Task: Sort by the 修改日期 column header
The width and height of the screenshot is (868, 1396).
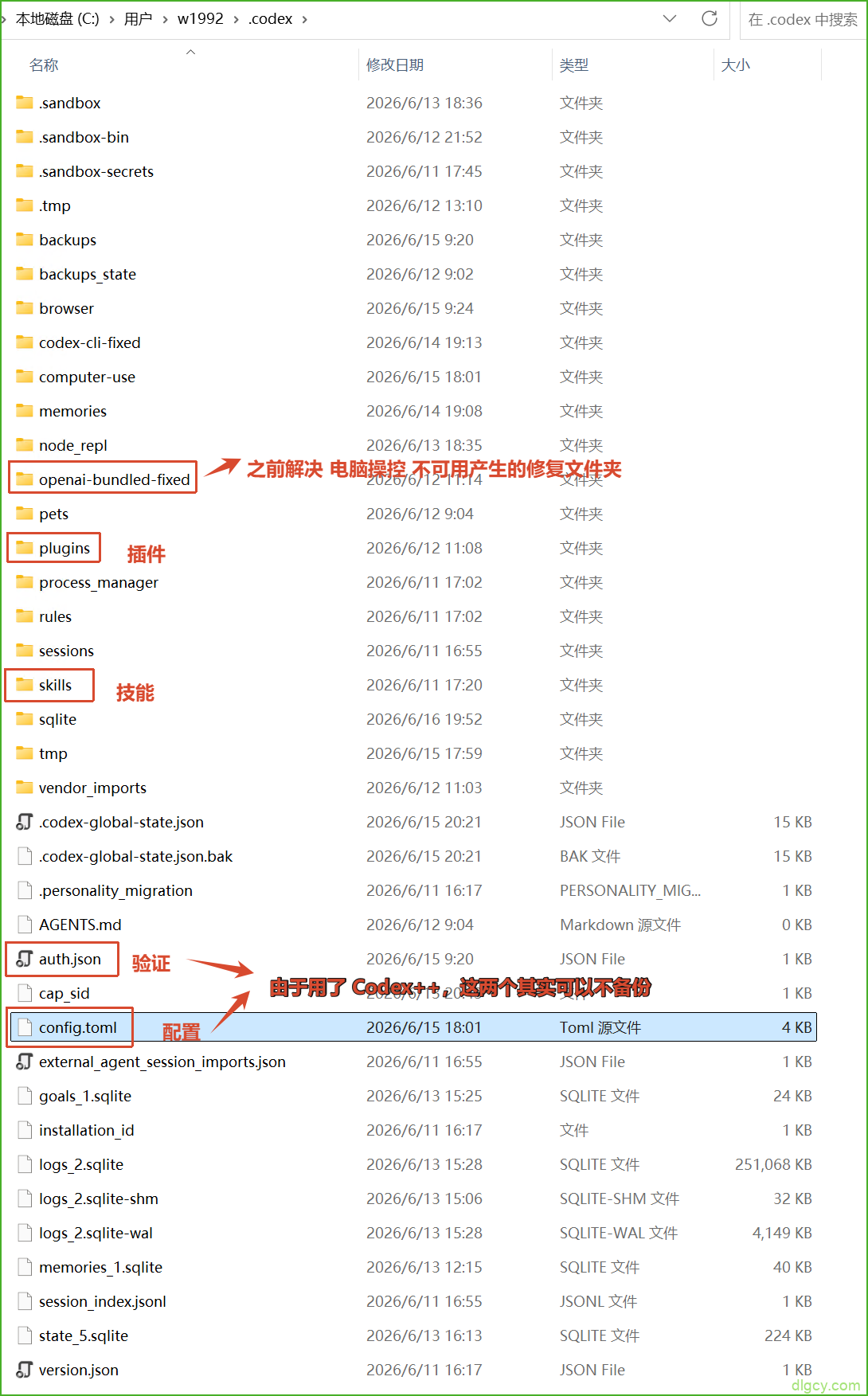Action: (395, 65)
